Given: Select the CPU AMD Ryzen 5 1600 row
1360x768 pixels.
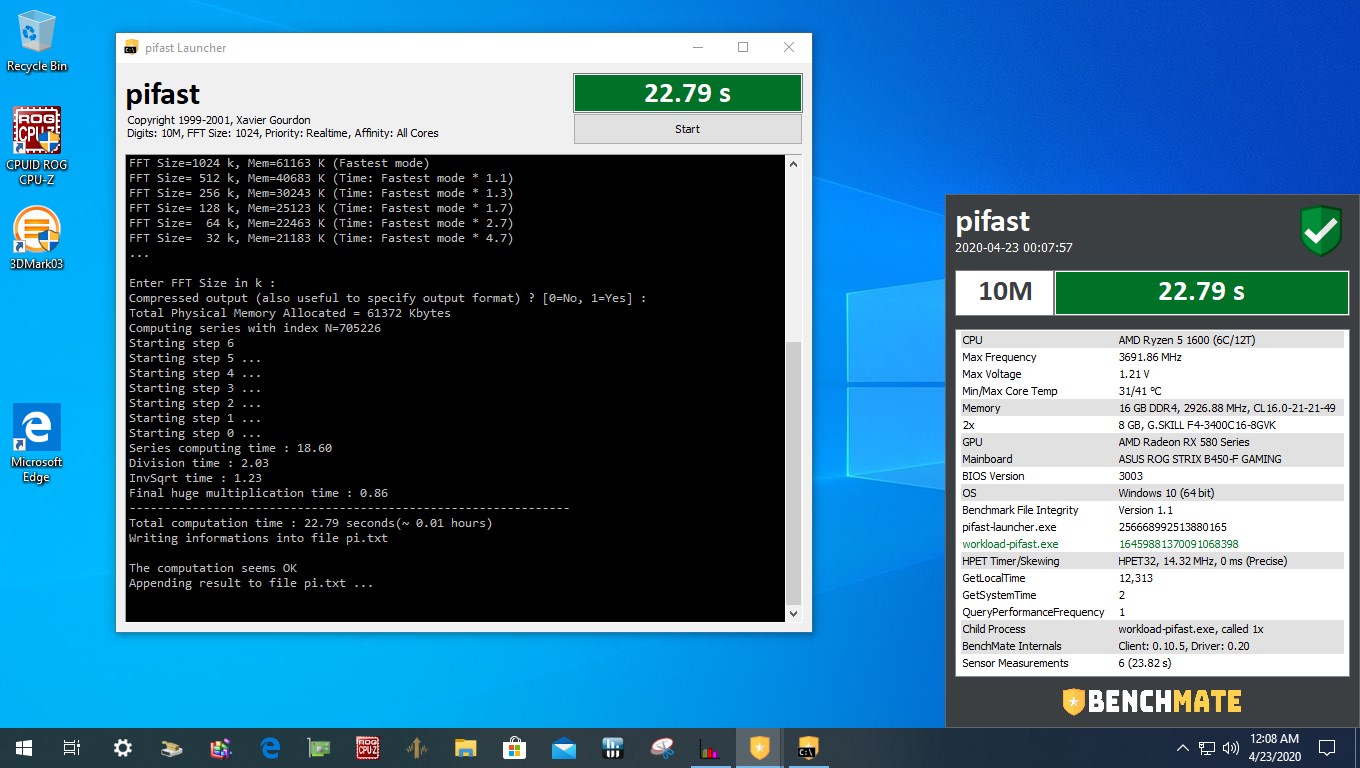Looking at the screenshot, I should pyautogui.click(x=1151, y=340).
